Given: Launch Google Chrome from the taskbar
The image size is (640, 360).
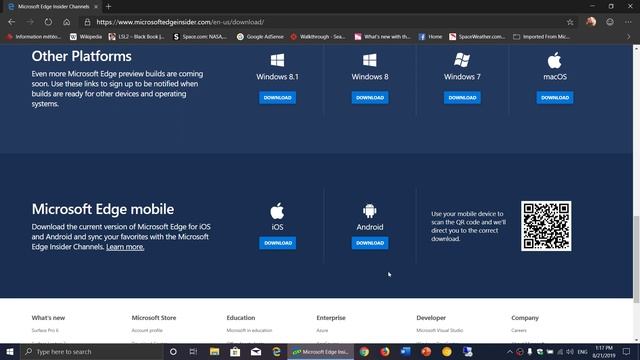Looking at the screenshot, I should [364, 351].
